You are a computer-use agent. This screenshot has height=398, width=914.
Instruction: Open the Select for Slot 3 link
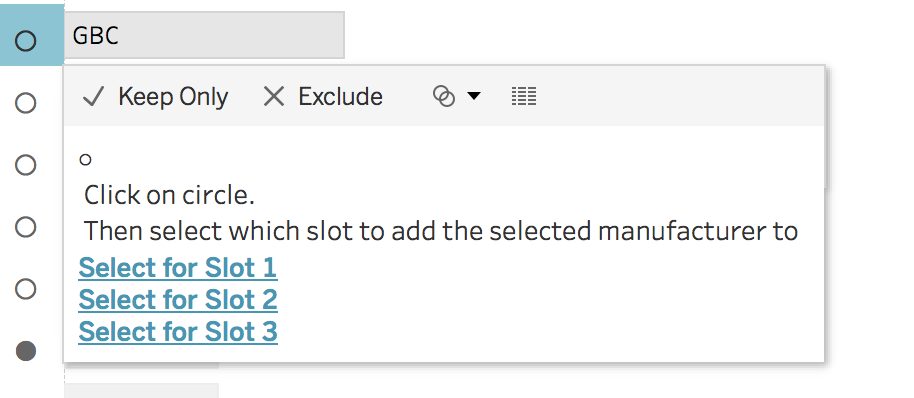click(178, 332)
